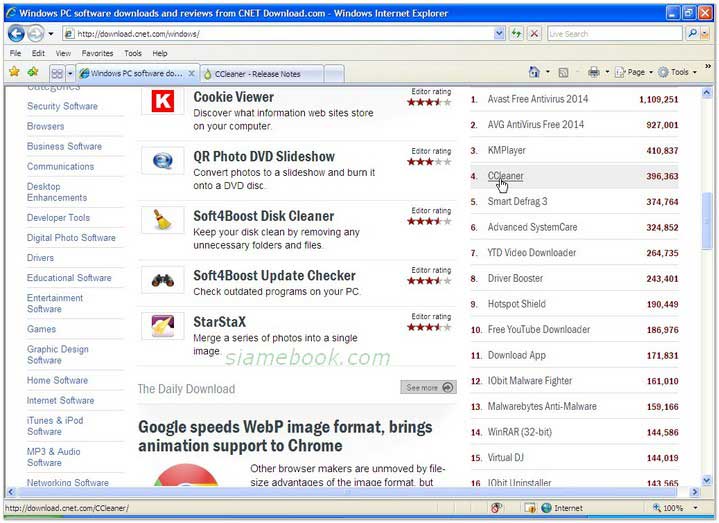Open the Developer Tools category

pyautogui.click(x=58, y=218)
